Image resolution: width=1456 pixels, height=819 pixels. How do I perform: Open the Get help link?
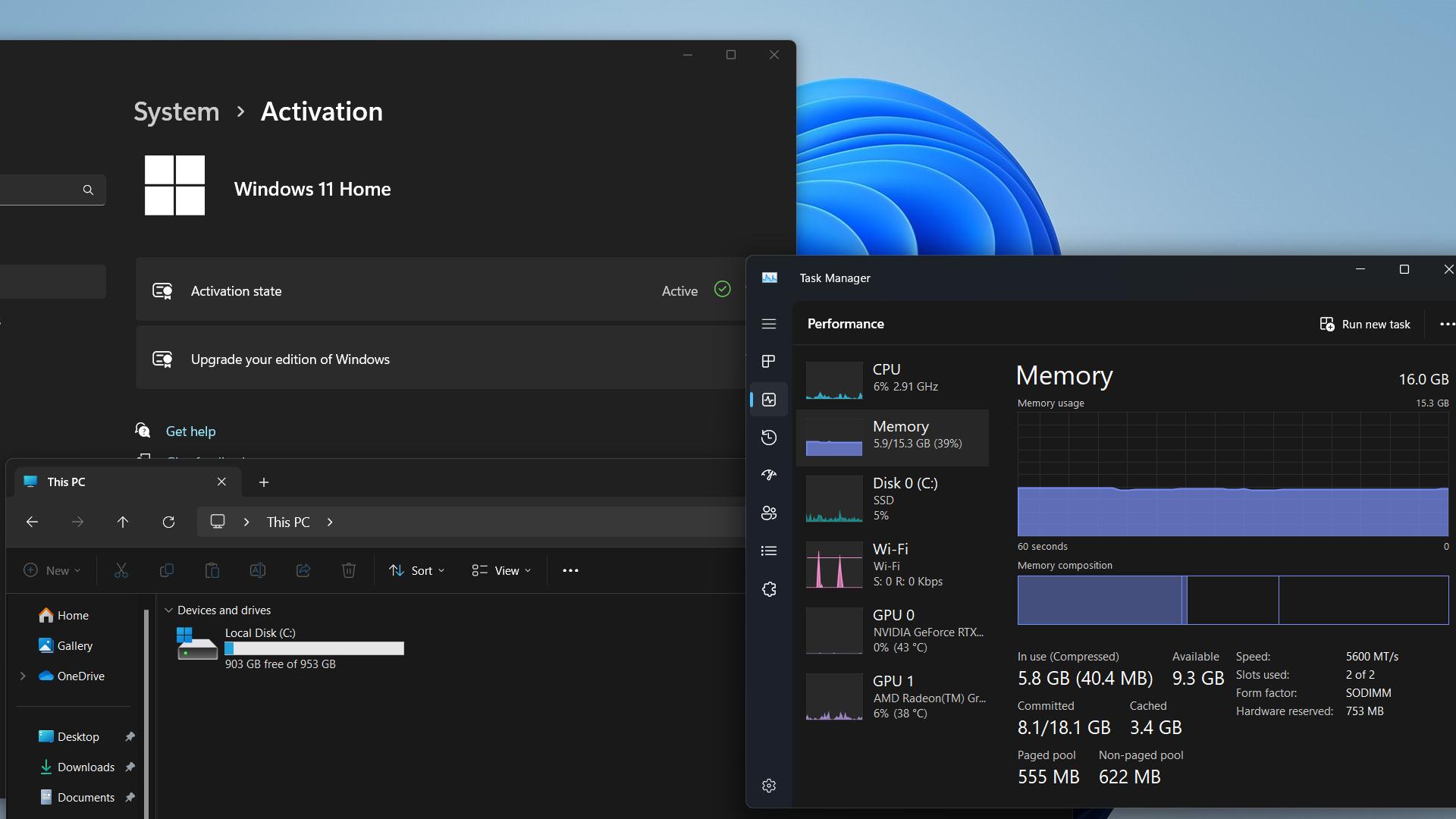tap(190, 431)
